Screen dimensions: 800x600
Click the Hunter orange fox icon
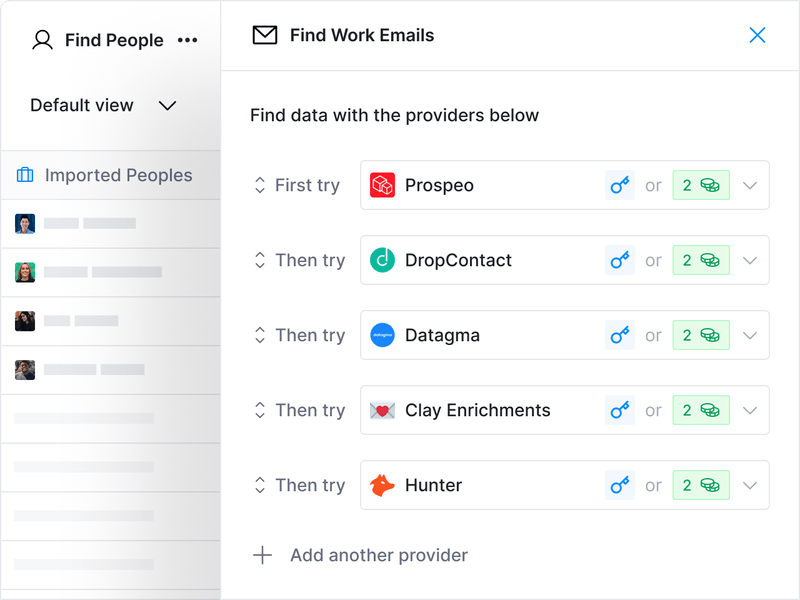382,485
